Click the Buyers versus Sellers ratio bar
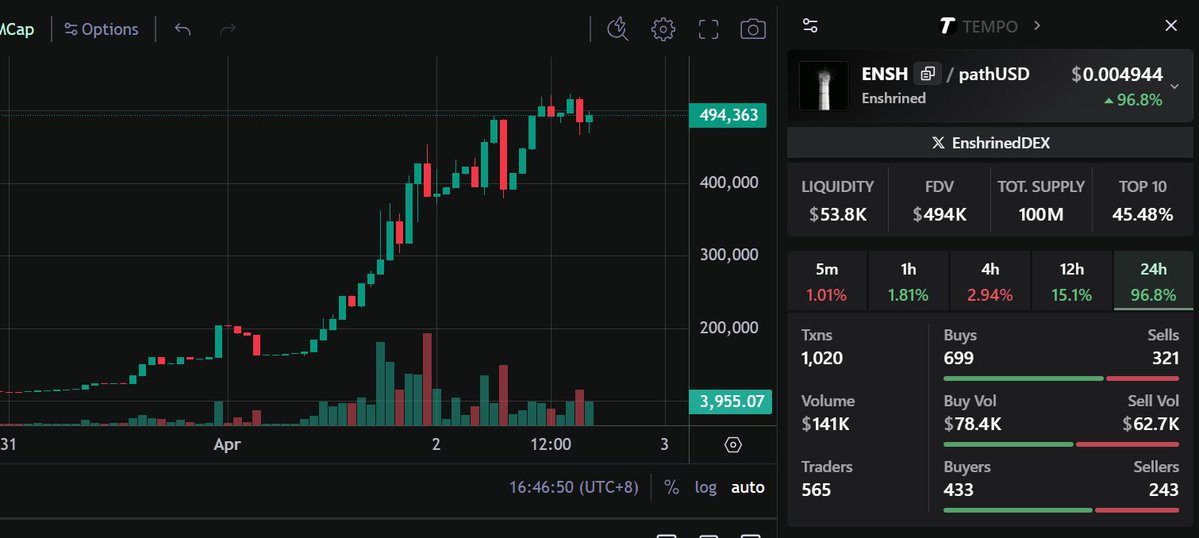Image resolution: width=1199 pixels, height=538 pixels. [1061, 510]
